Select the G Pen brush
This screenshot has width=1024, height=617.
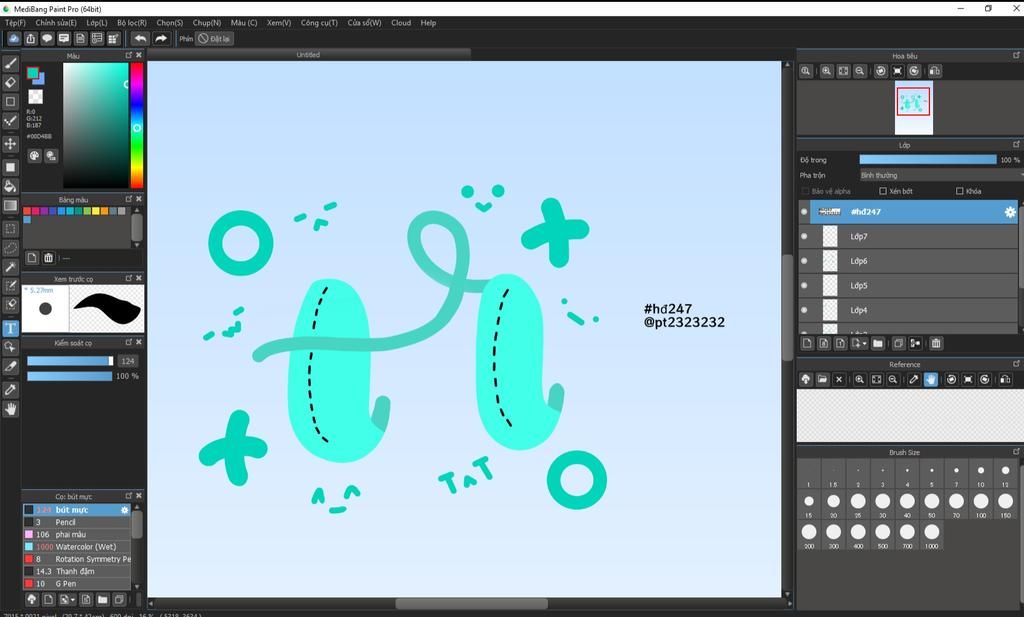[x=77, y=584]
